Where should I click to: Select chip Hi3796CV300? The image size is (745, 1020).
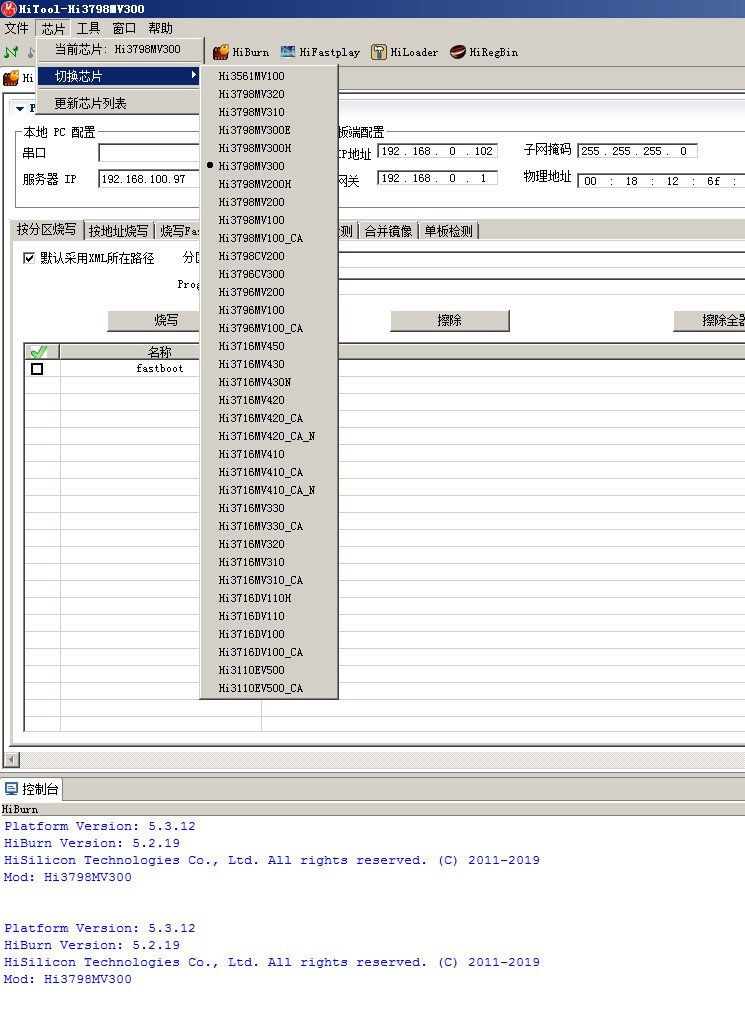click(269, 274)
